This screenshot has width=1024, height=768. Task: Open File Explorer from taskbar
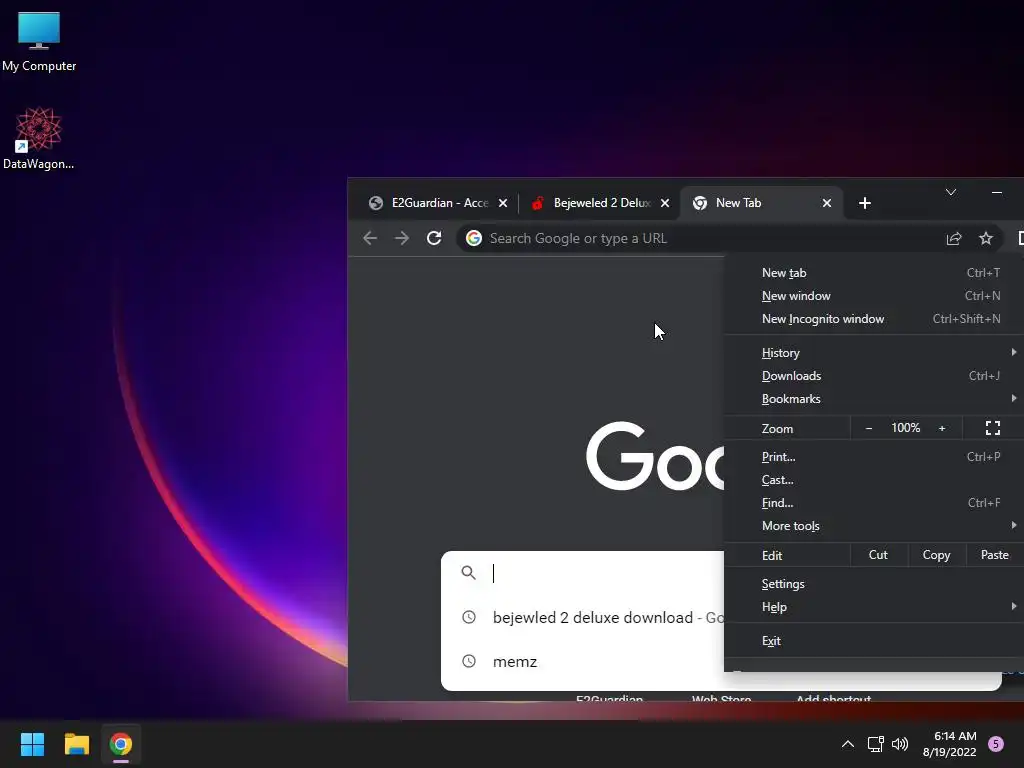point(76,744)
